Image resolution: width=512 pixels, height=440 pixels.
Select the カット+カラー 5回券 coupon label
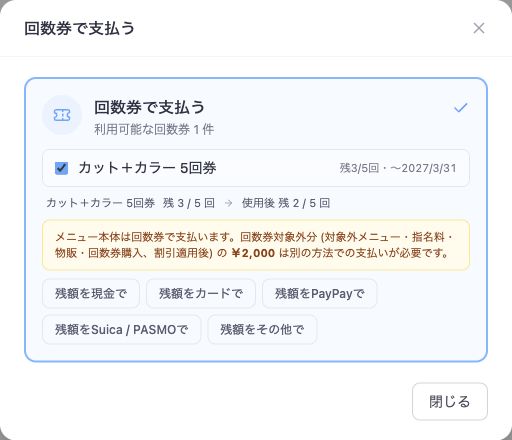tap(147, 168)
